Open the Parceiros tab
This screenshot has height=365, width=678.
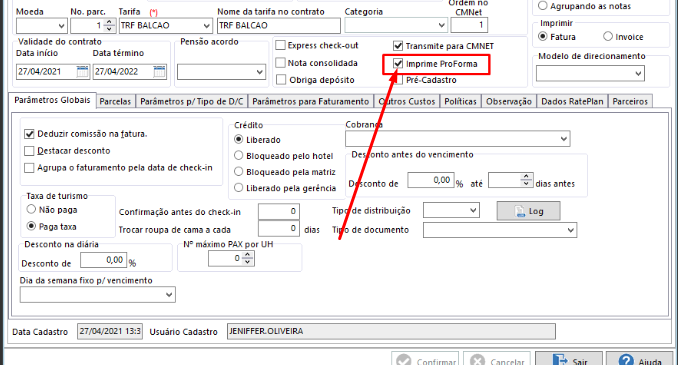[x=630, y=102]
